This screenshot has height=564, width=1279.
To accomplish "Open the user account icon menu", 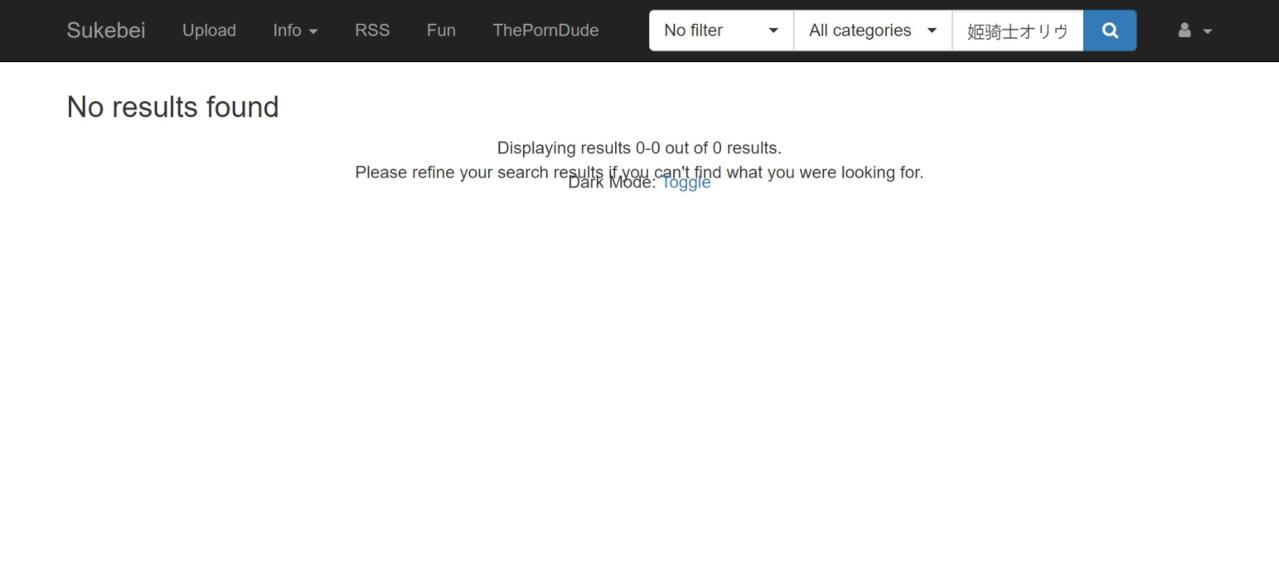I will coord(1185,30).
